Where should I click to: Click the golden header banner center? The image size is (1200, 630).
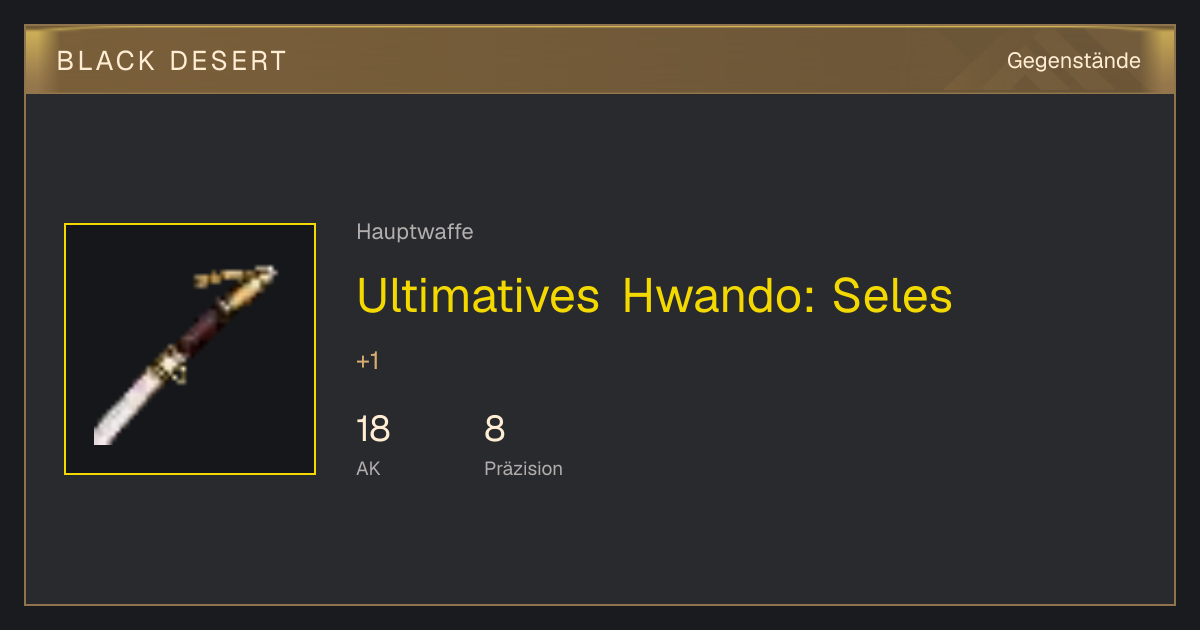click(x=600, y=60)
